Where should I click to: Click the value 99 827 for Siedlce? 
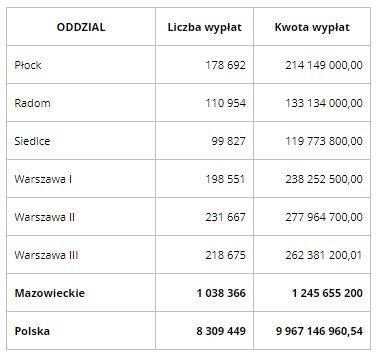228,141
